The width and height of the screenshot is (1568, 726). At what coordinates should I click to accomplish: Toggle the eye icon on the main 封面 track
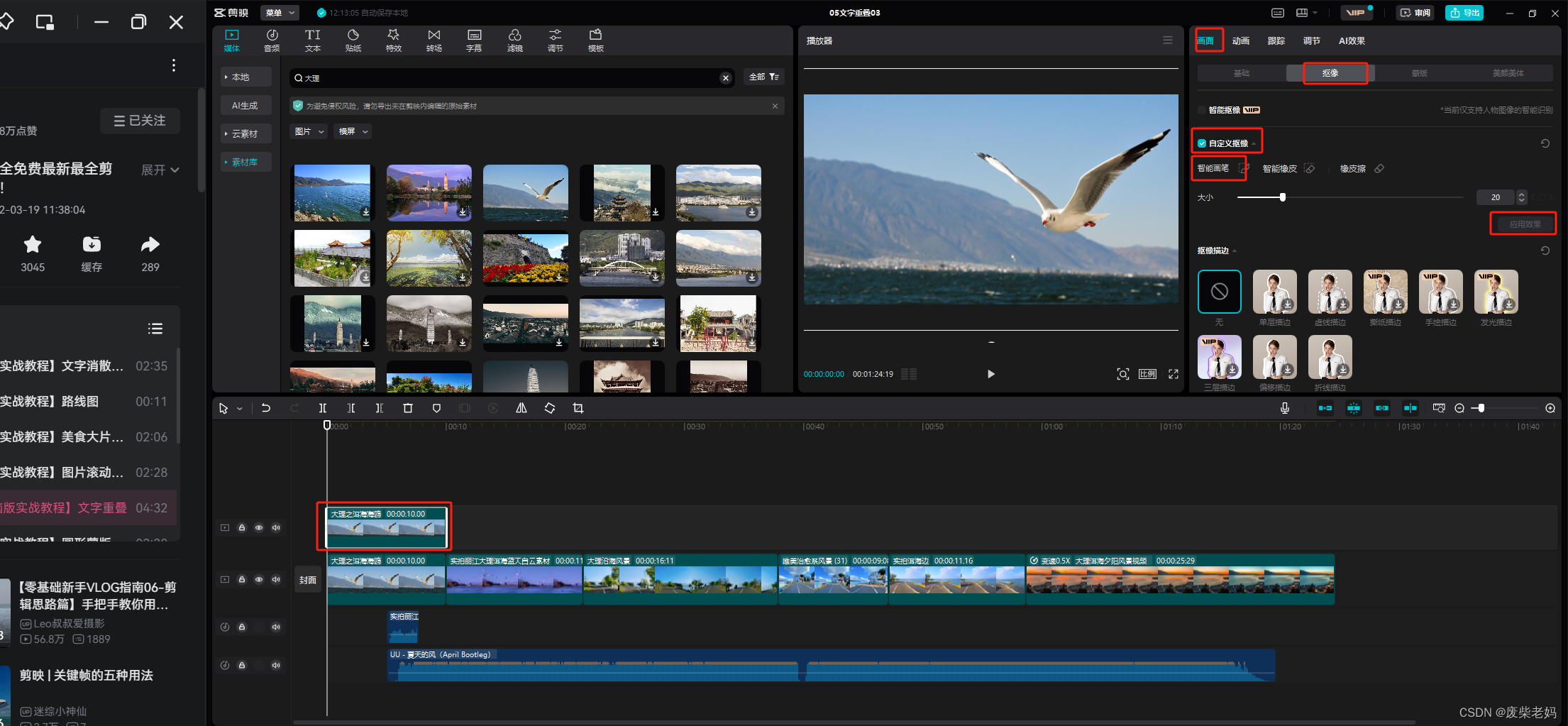tap(259, 579)
